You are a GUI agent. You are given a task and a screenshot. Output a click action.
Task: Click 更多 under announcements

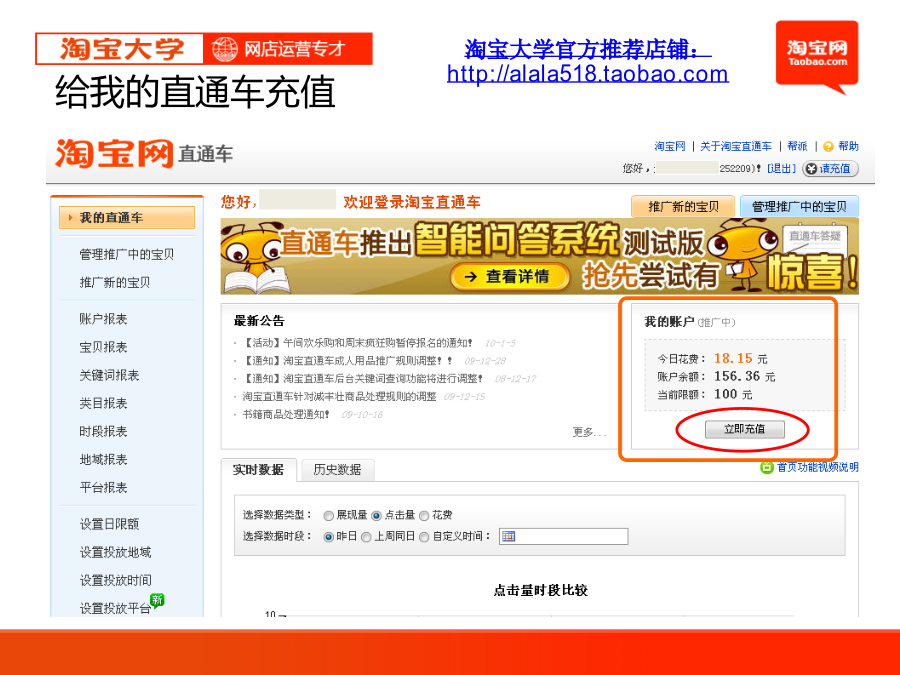pos(589,432)
